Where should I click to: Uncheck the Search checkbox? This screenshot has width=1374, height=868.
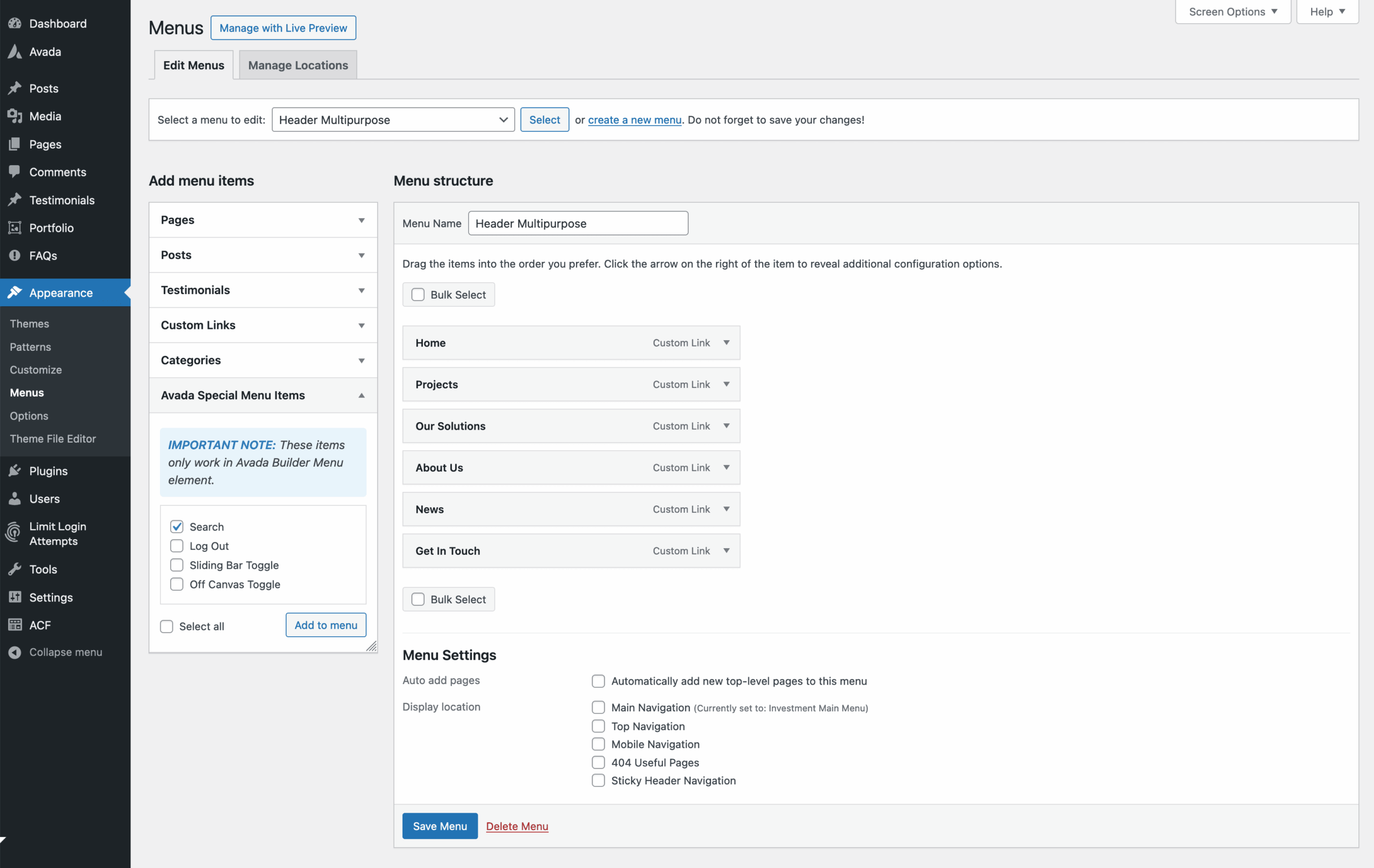tap(177, 526)
